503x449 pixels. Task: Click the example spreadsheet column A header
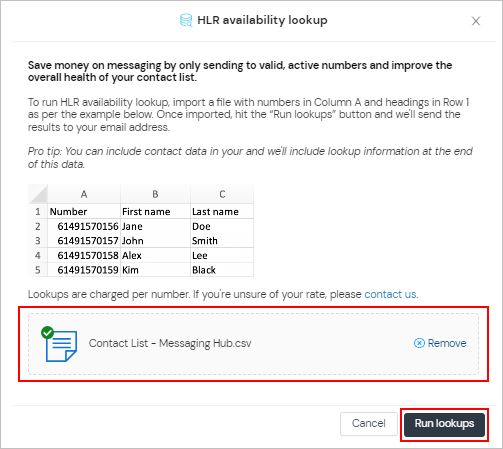(84, 194)
